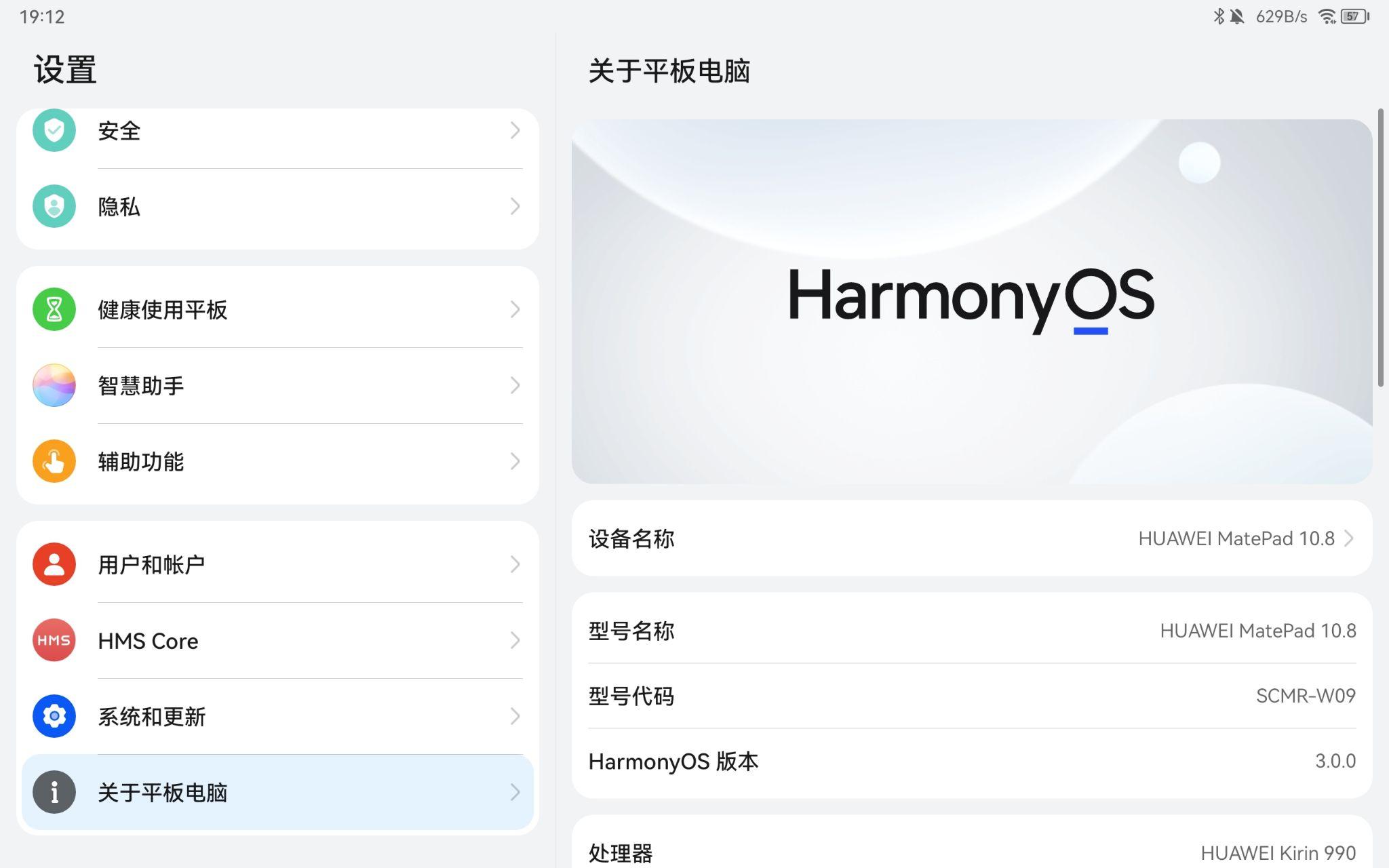Open 智慧助手 settings
The height and width of the screenshot is (868, 1389).
tap(277, 385)
